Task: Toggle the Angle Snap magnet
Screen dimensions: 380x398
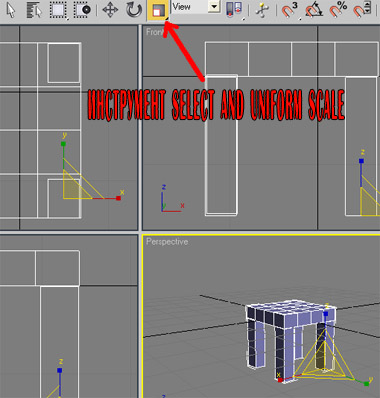Action: pos(314,10)
